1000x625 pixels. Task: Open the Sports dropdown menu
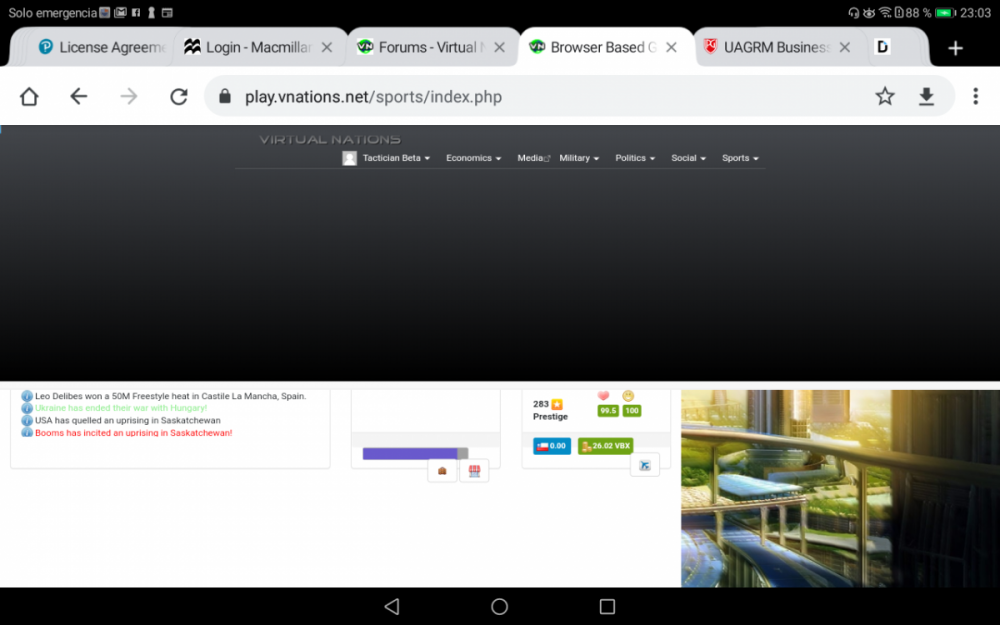coord(740,158)
